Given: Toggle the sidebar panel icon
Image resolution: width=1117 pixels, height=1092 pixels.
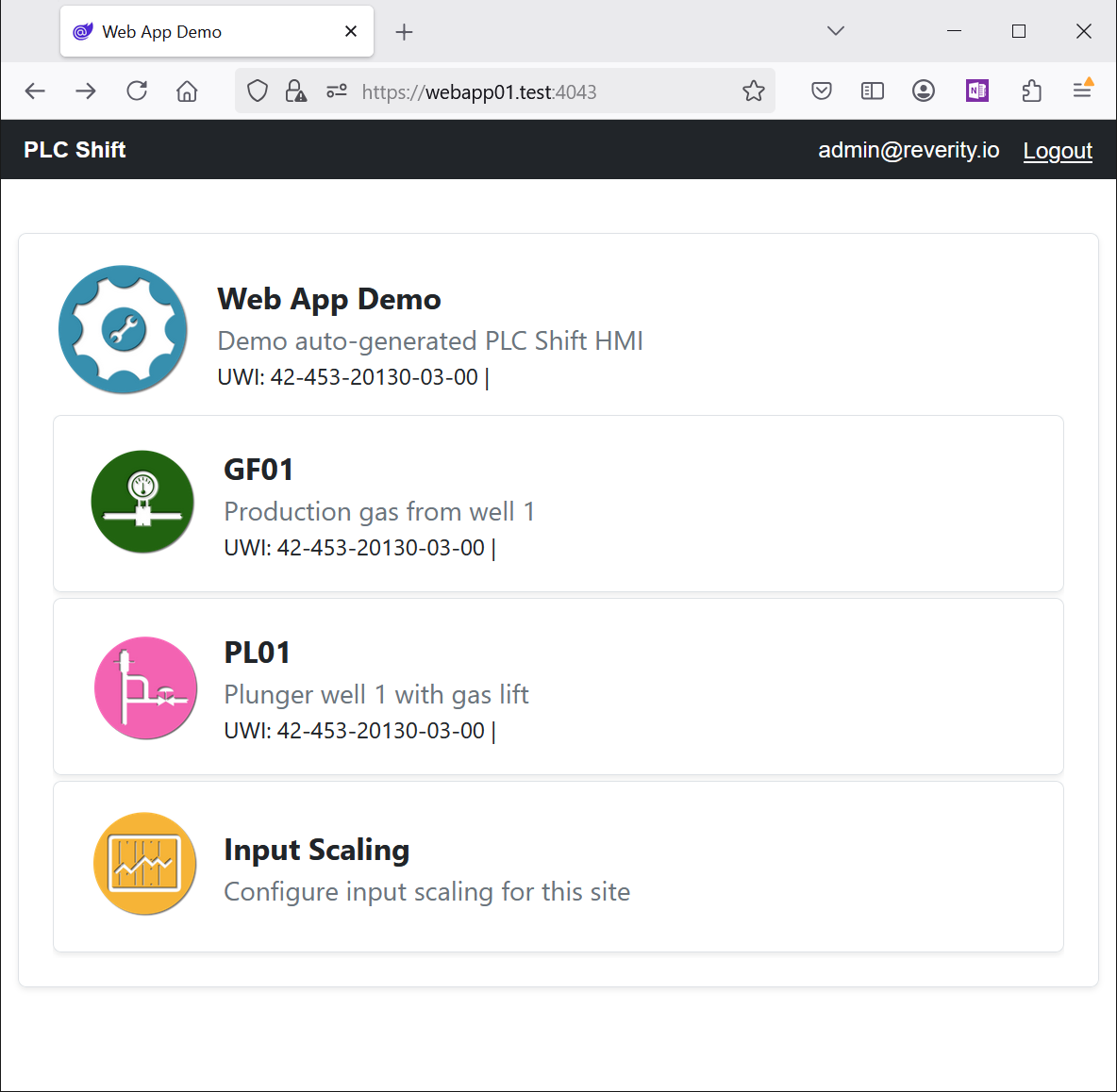Looking at the screenshot, I should pos(873,91).
